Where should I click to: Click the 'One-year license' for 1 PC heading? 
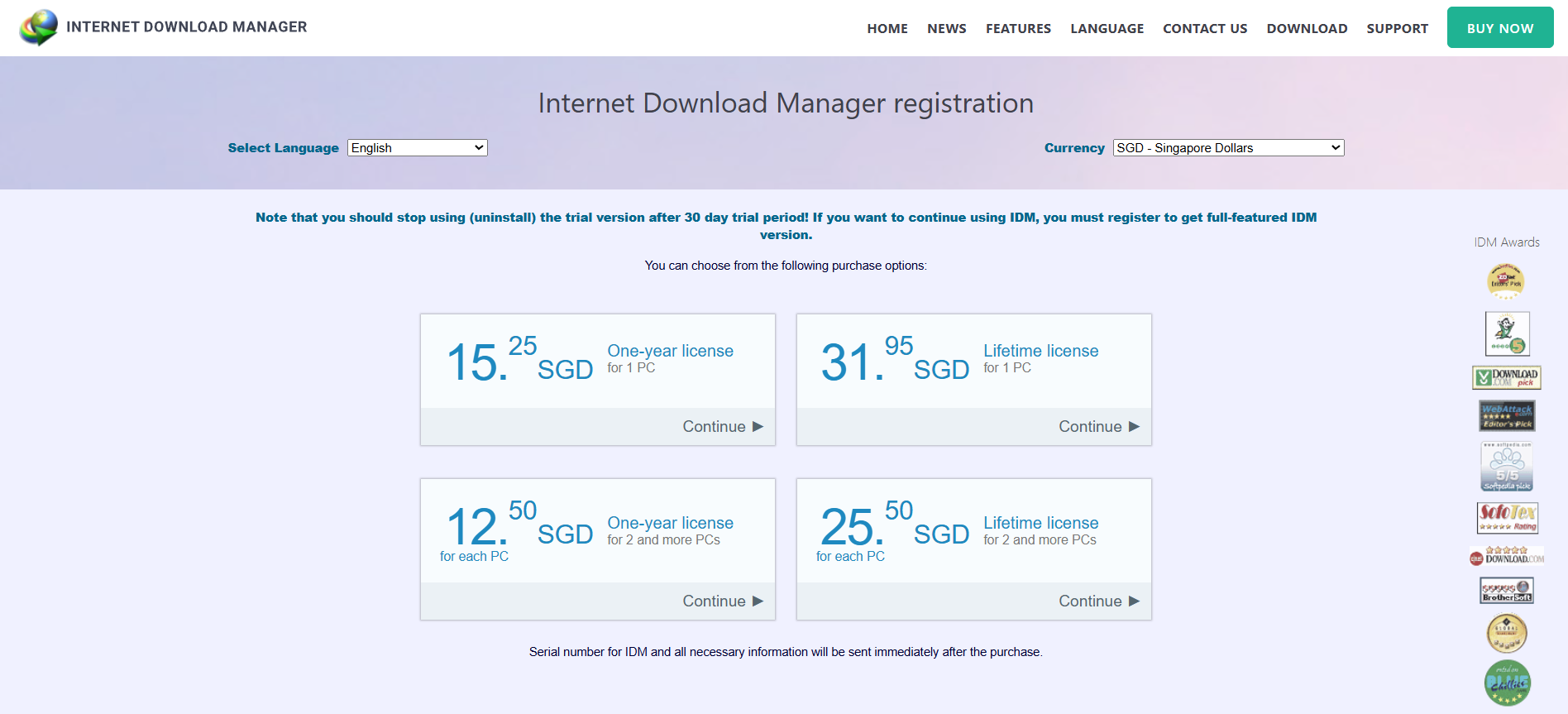click(670, 351)
